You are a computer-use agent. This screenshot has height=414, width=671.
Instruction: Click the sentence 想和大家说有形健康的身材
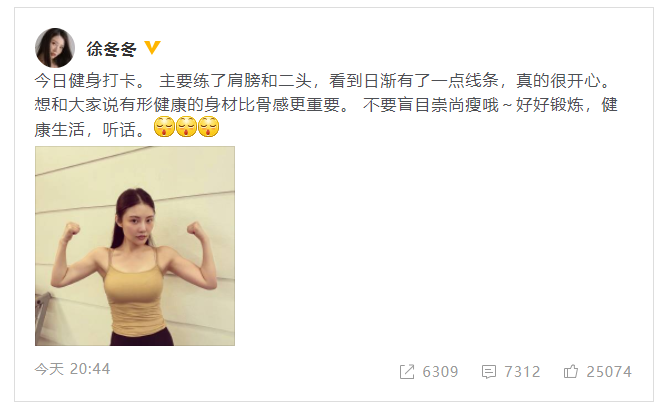[136, 105]
